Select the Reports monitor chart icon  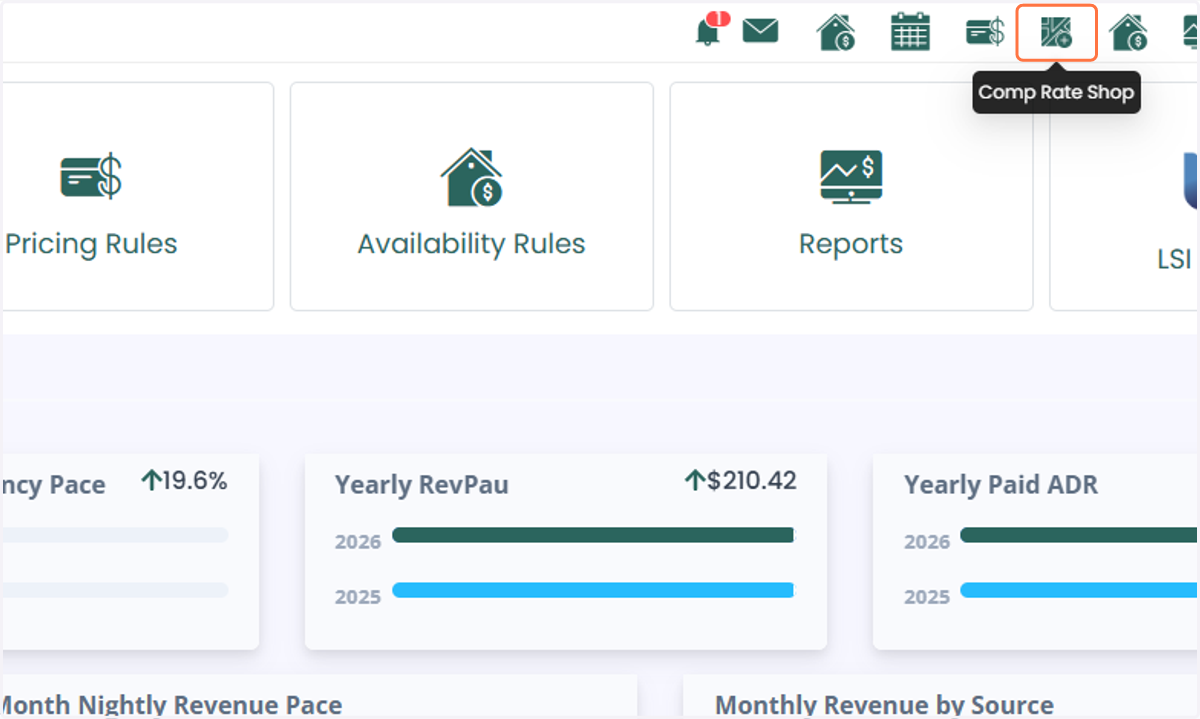click(851, 177)
